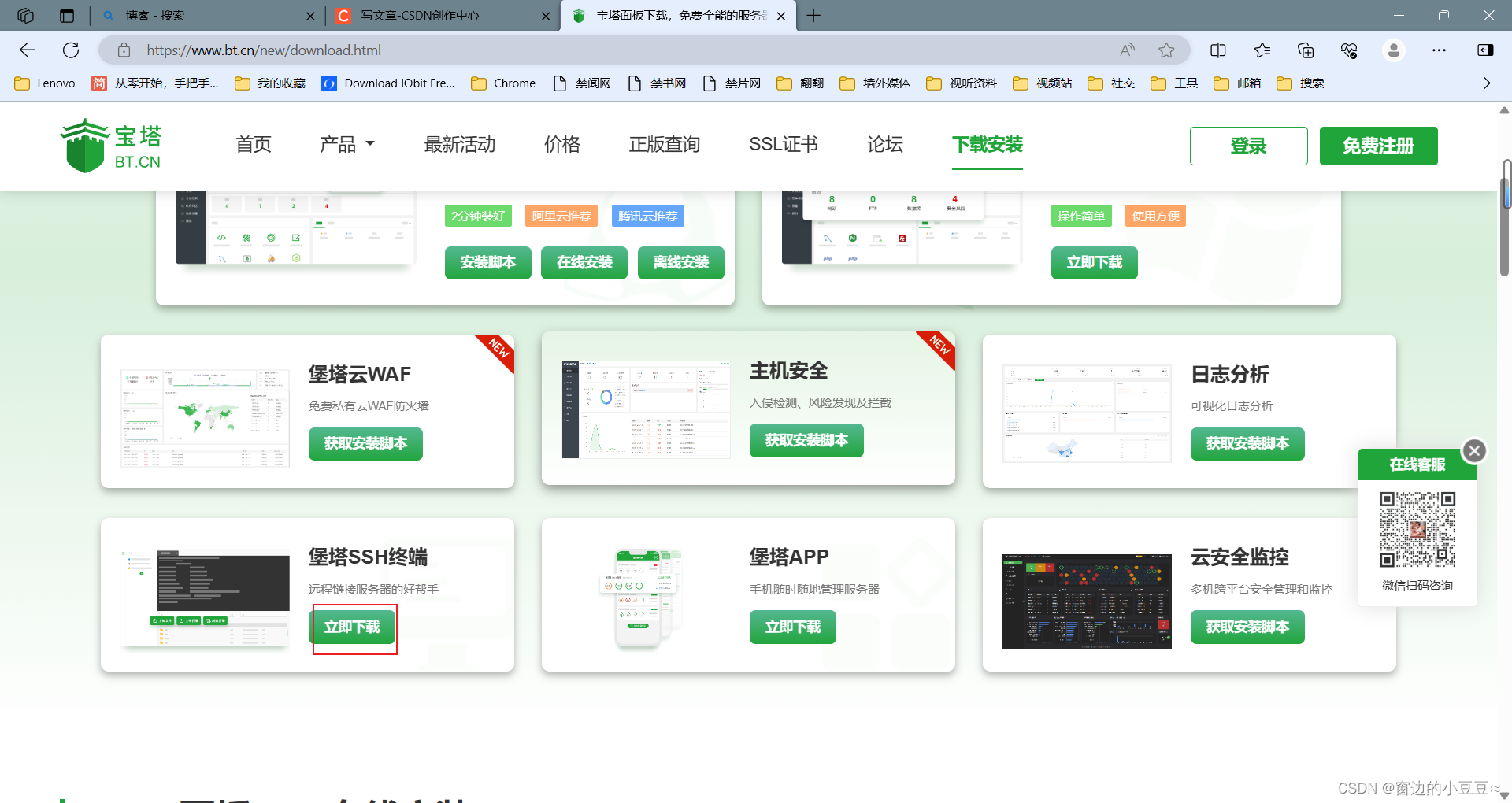
Task: Add page to favorites with the star icon
Action: (x=1166, y=50)
